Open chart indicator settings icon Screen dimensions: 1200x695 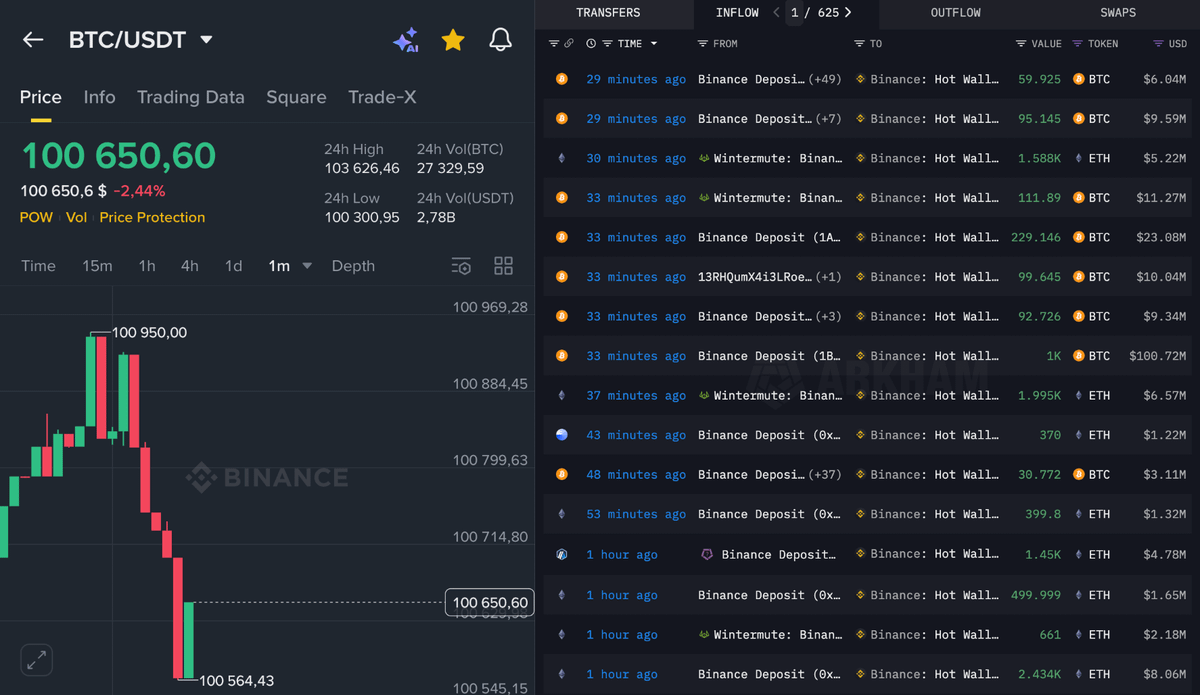[x=461, y=266]
